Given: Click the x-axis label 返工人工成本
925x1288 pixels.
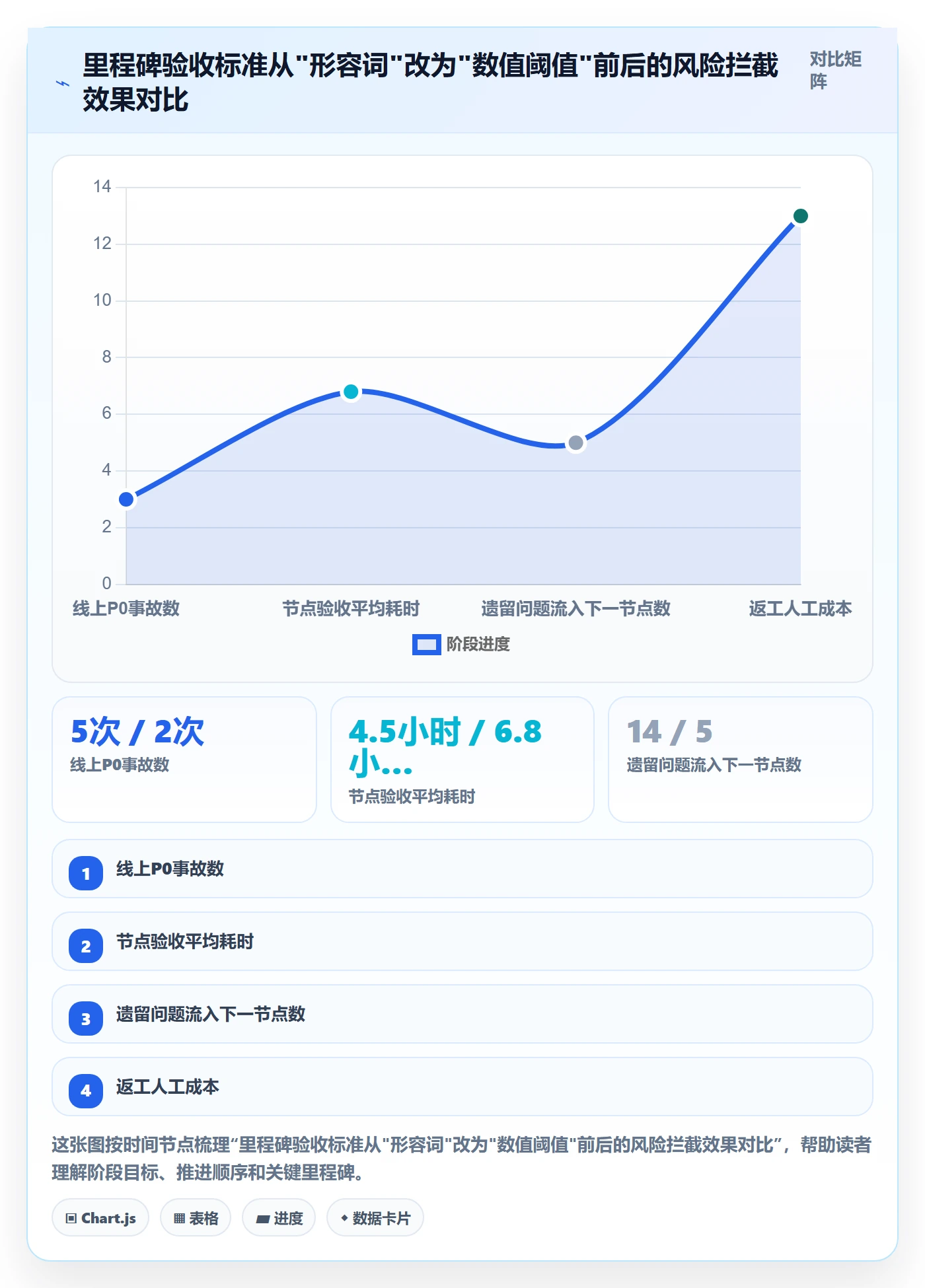Looking at the screenshot, I should (800, 608).
